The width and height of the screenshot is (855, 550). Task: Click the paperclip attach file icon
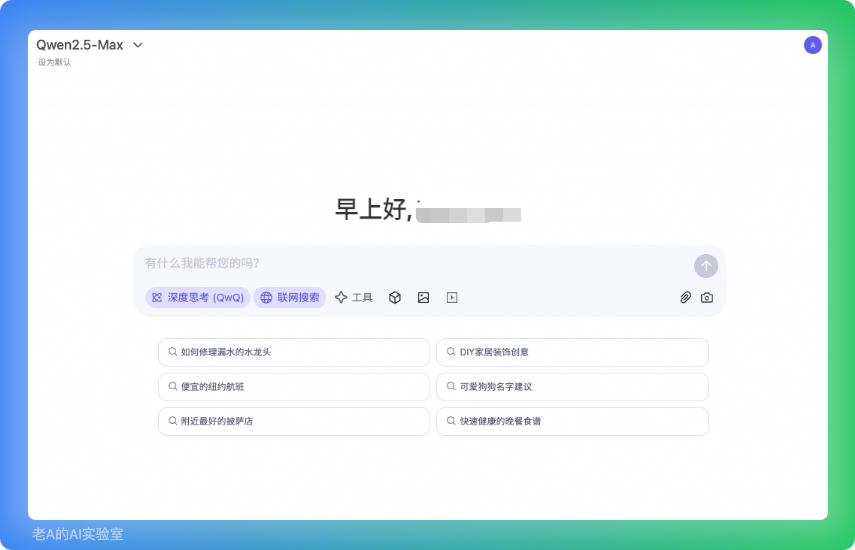point(685,298)
